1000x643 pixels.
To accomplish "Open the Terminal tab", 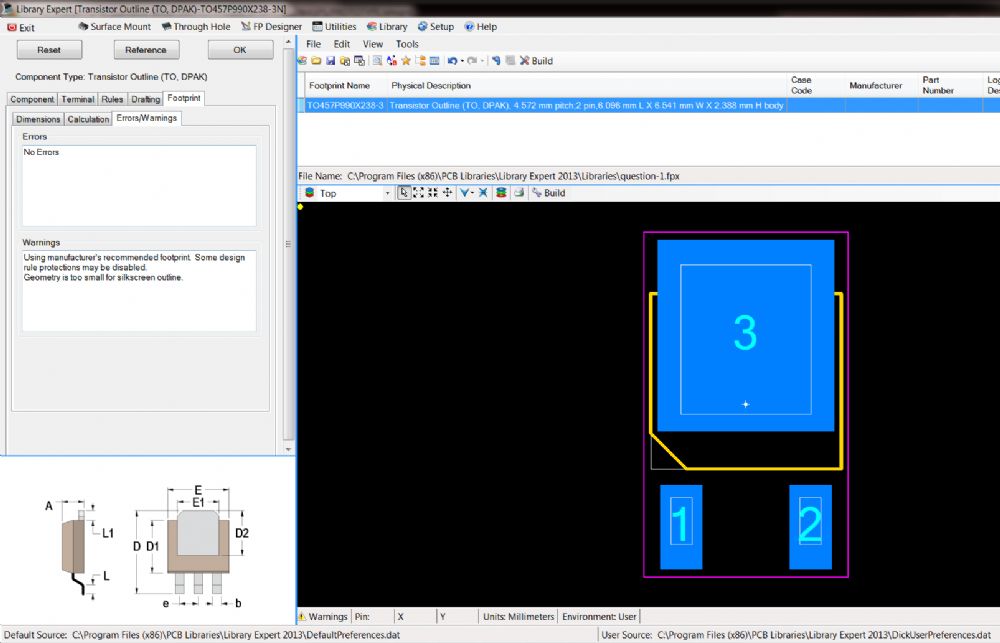I will coord(78,99).
